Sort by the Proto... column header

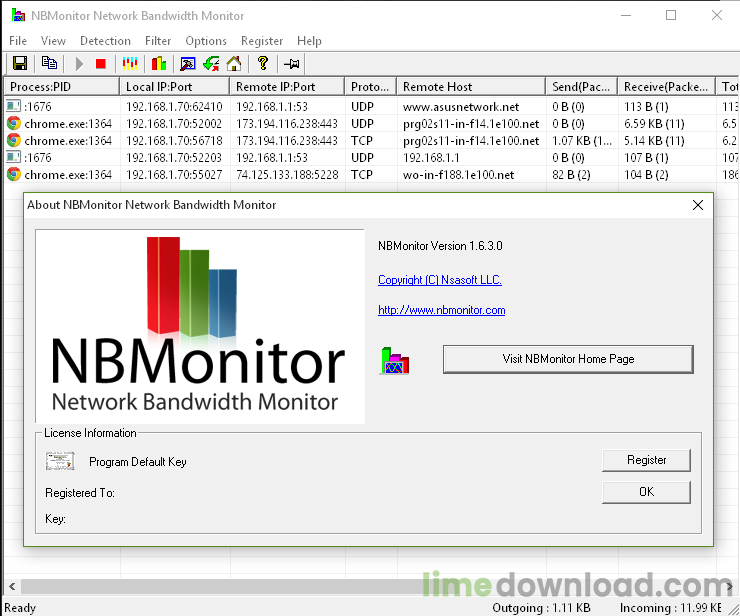pos(370,87)
